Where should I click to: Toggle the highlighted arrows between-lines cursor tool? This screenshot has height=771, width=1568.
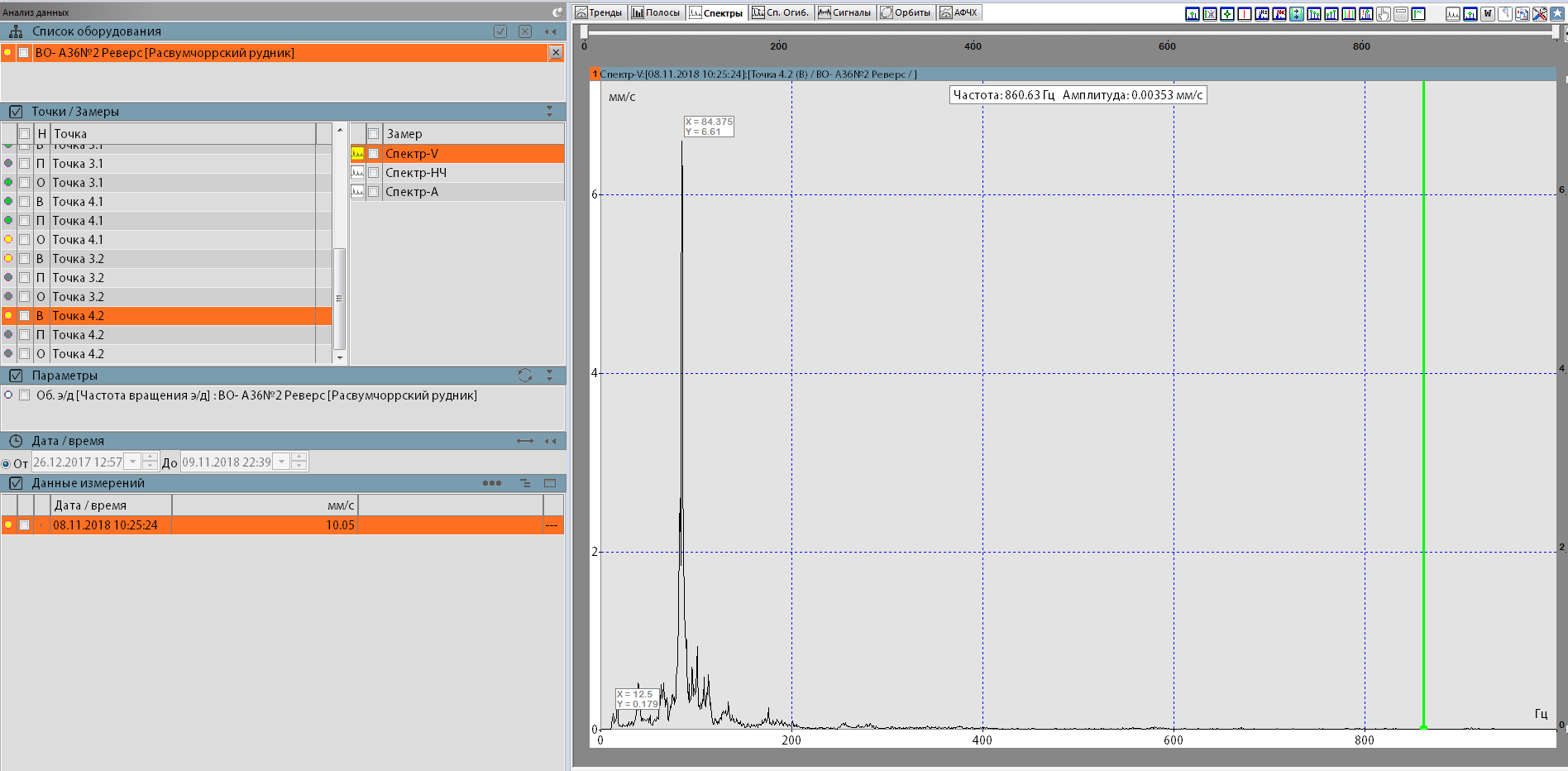click(1297, 14)
